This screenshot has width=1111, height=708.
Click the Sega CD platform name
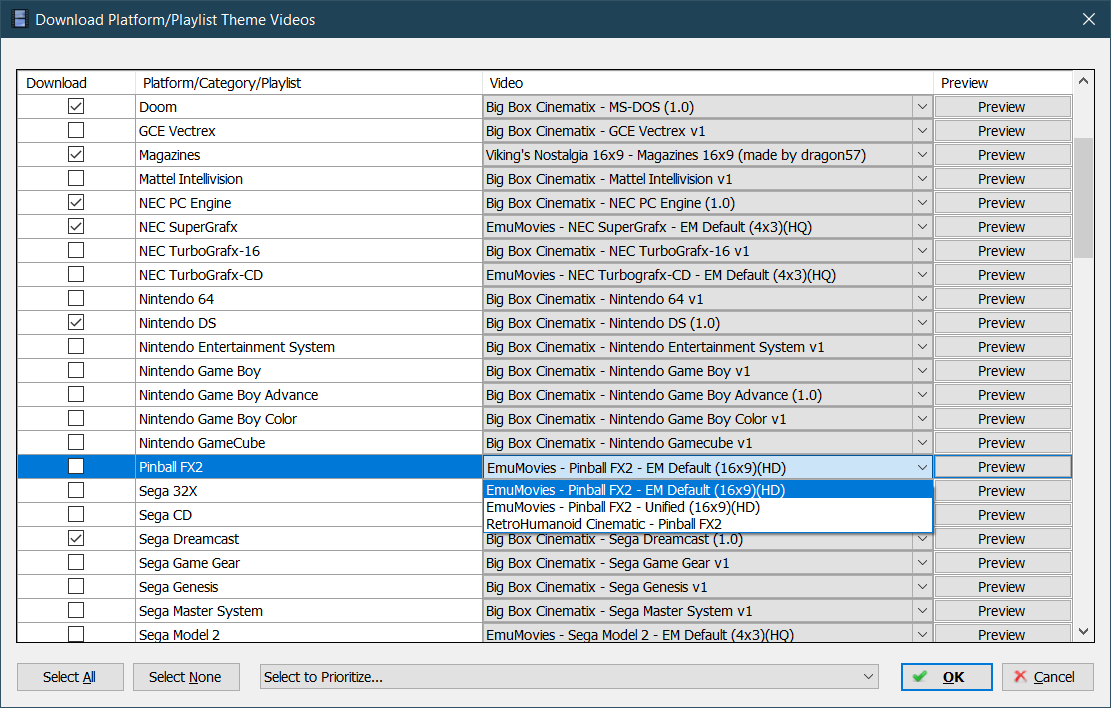click(165, 515)
